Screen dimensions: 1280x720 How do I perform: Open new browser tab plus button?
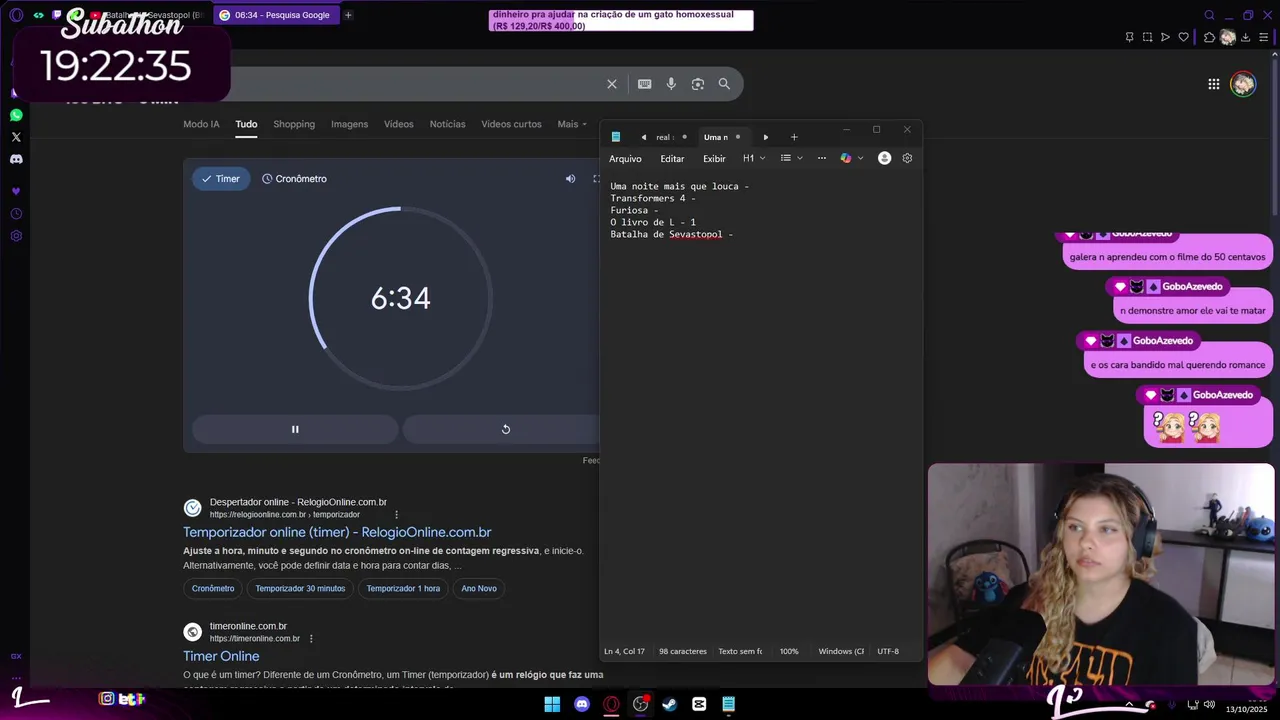(348, 15)
